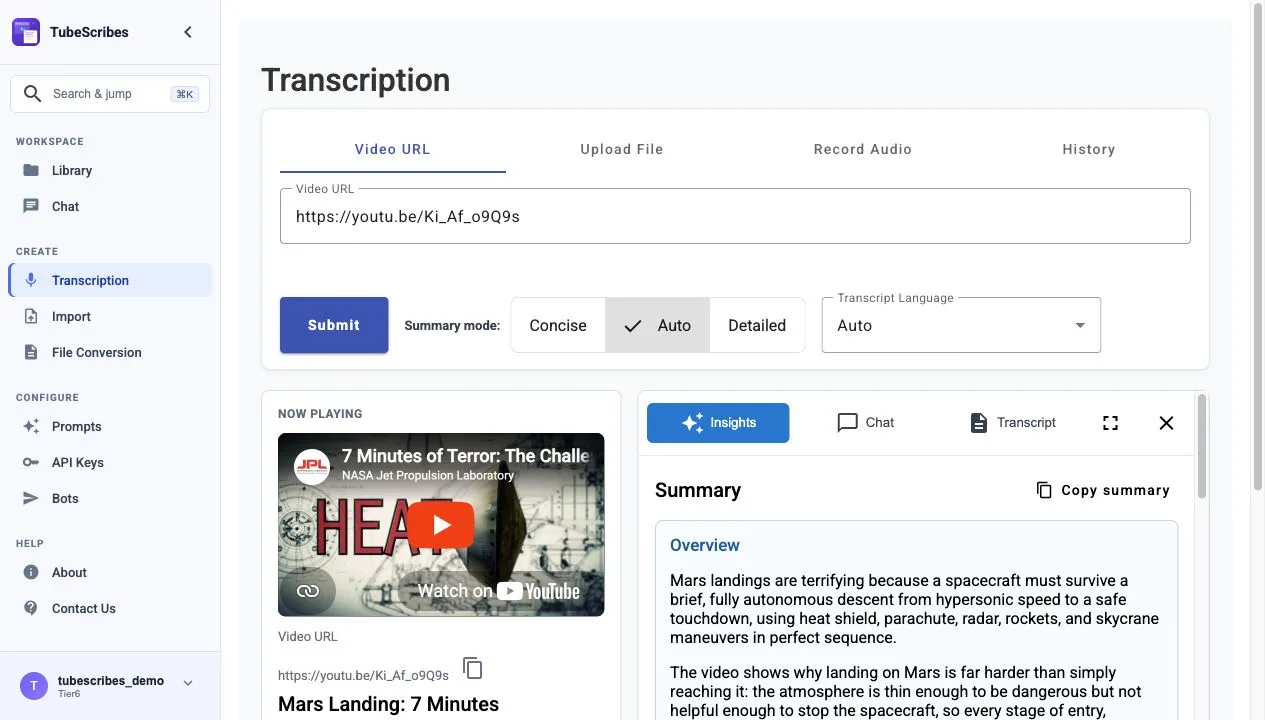The width and height of the screenshot is (1265, 720).
Task: Click Copy summary button
Action: (x=1102, y=490)
